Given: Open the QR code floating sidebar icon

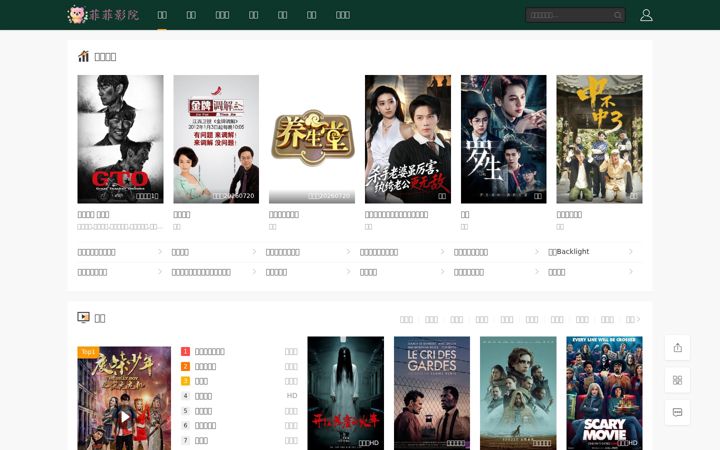Looking at the screenshot, I should click(x=677, y=380).
